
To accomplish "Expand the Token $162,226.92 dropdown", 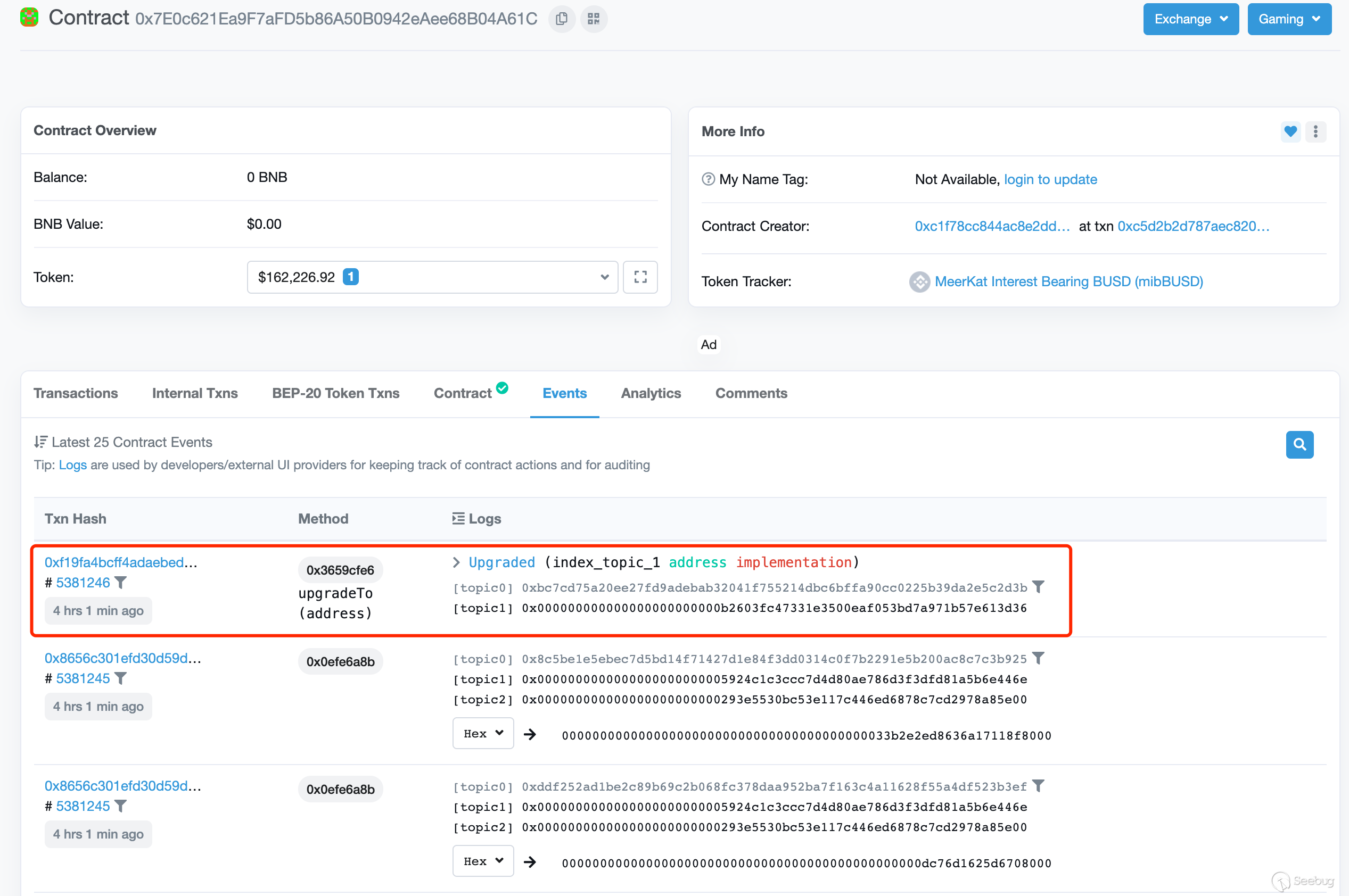I will point(432,277).
